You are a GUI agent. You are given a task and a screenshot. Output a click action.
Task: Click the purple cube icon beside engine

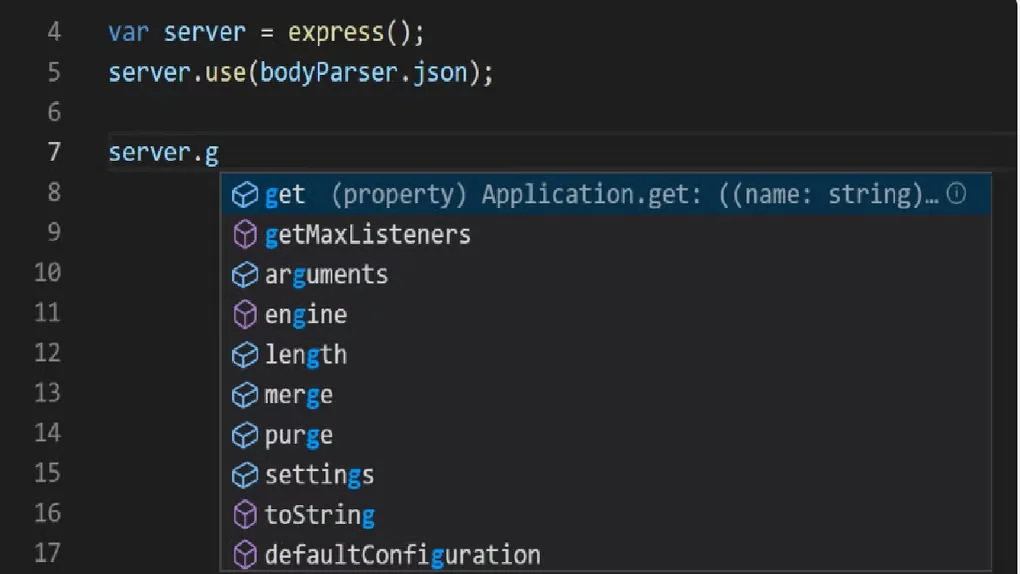point(245,315)
